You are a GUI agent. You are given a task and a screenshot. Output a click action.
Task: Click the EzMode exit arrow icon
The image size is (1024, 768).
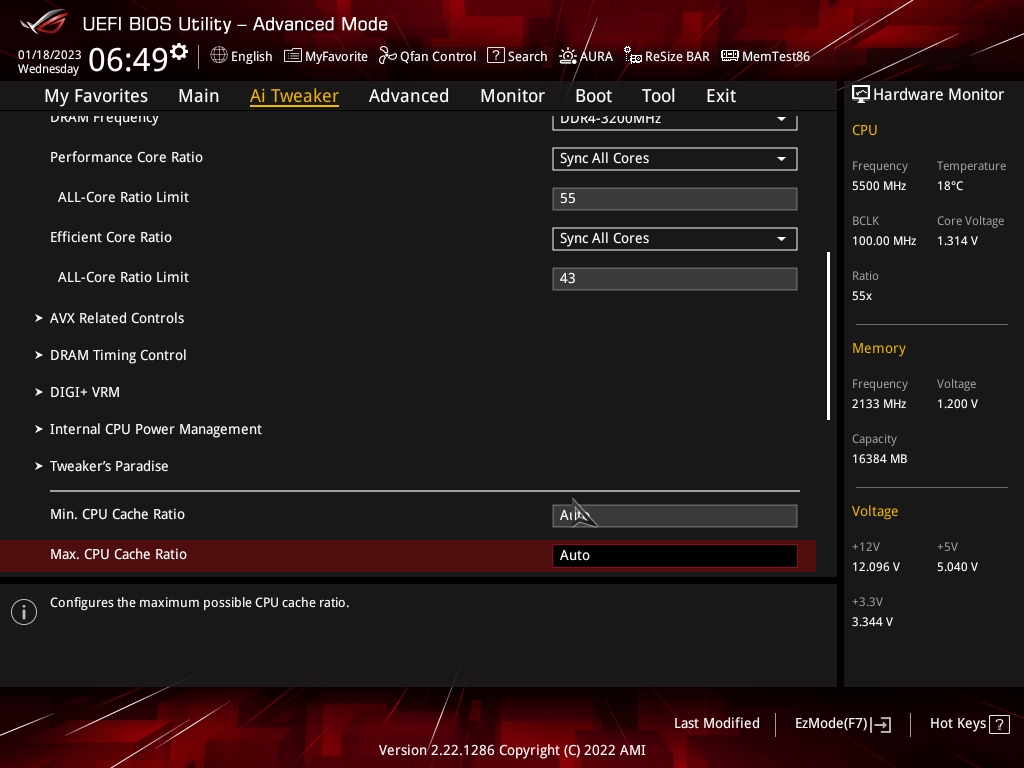(x=881, y=724)
